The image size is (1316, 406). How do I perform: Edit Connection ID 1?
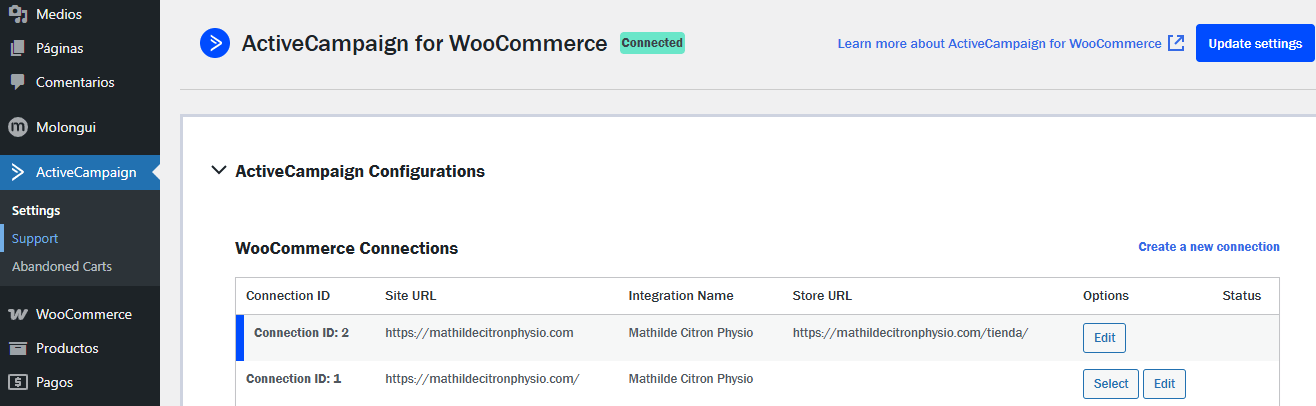(1164, 384)
